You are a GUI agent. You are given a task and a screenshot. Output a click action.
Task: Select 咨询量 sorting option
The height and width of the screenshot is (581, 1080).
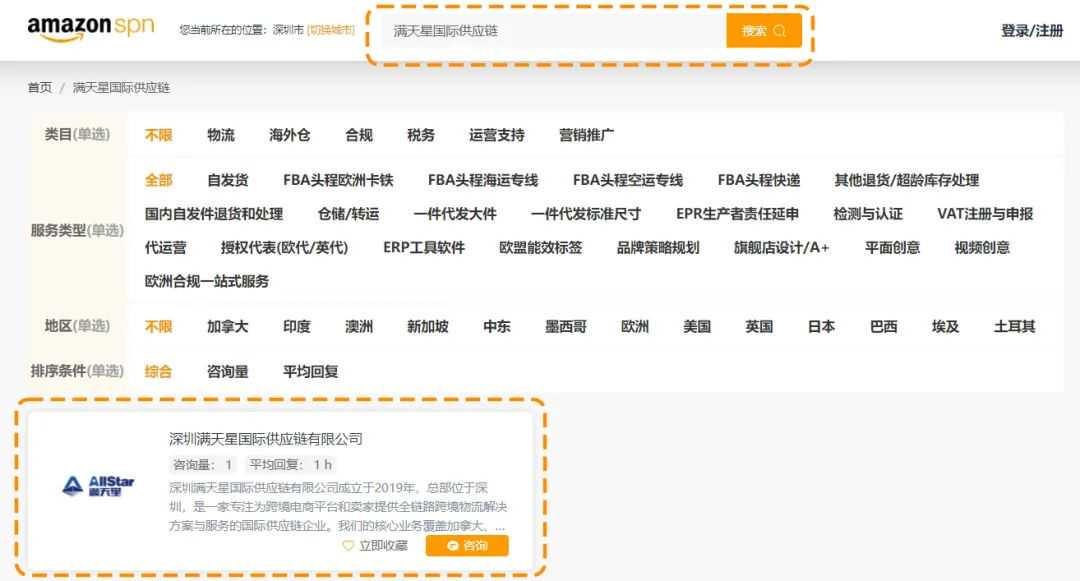click(x=226, y=369)
